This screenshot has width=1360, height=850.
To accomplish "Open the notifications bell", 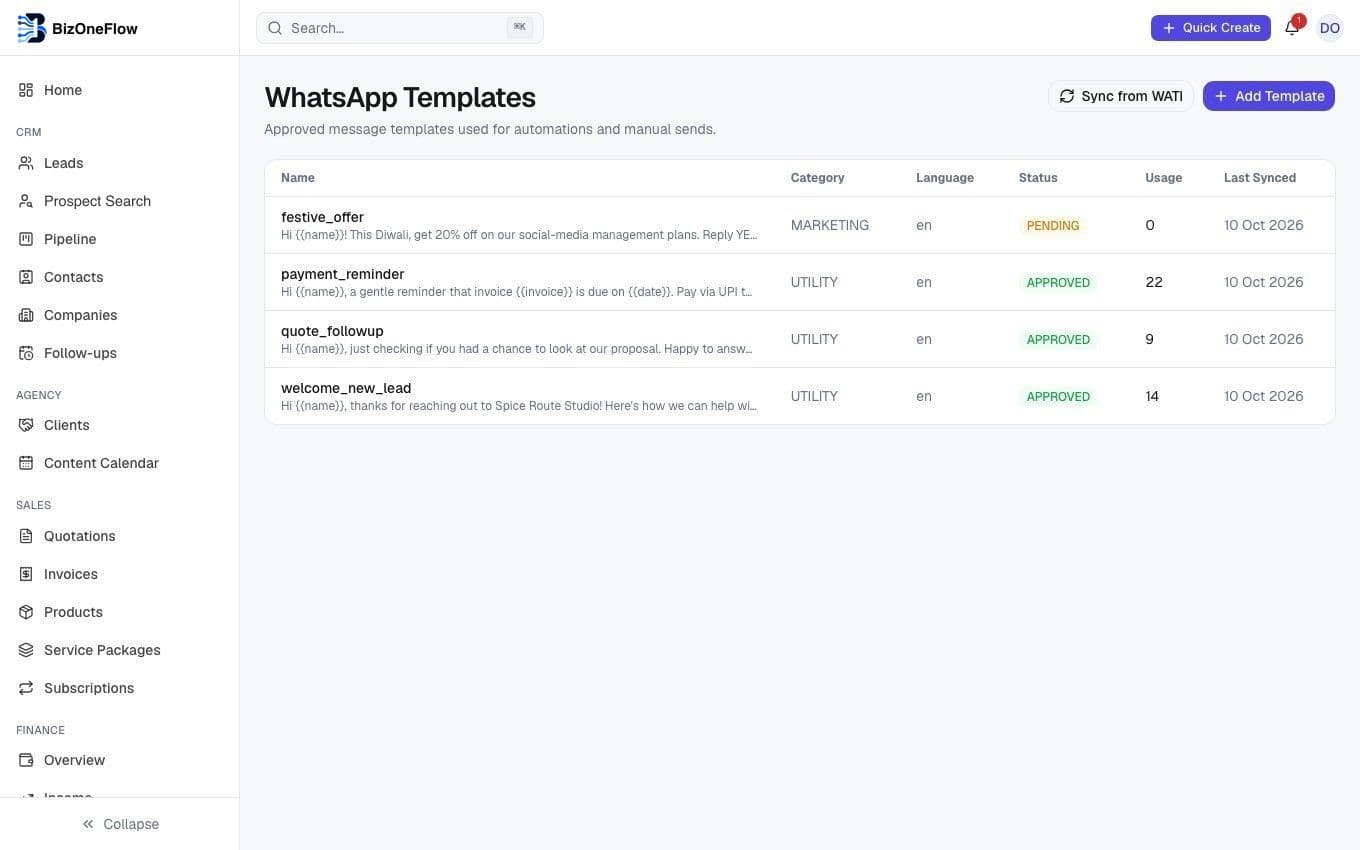I will tap(1292, 28).
